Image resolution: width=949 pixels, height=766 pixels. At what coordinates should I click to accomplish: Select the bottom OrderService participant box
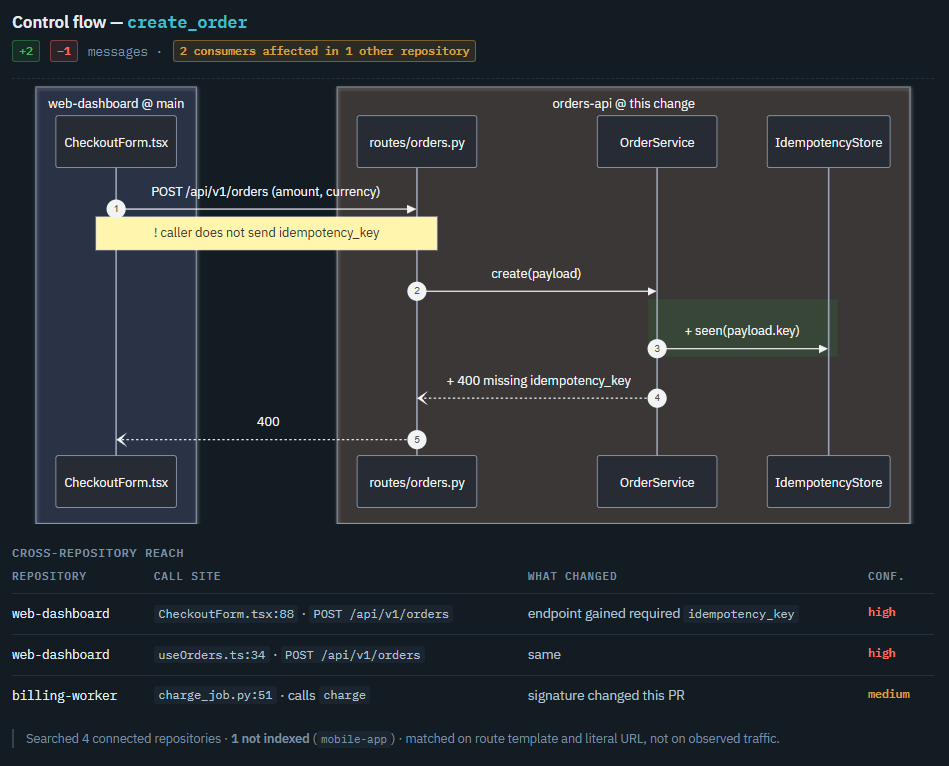657,482
